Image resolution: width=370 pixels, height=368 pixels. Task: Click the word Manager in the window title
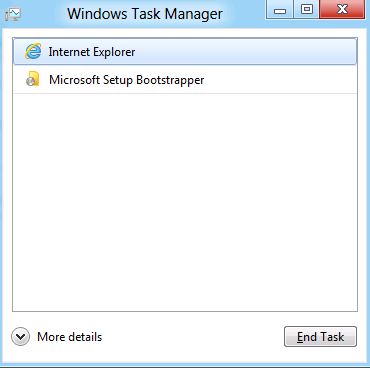click(194, 15)
